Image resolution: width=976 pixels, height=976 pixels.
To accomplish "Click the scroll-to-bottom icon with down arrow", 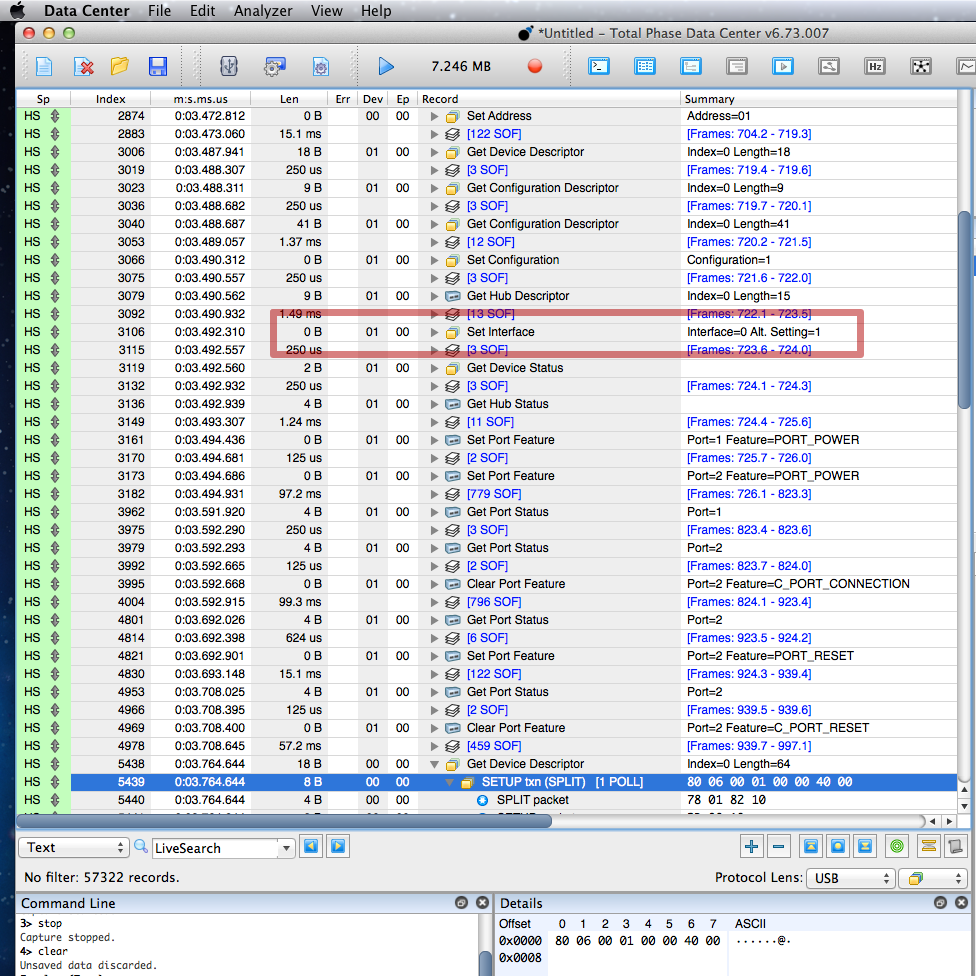I will pos(865,847).
